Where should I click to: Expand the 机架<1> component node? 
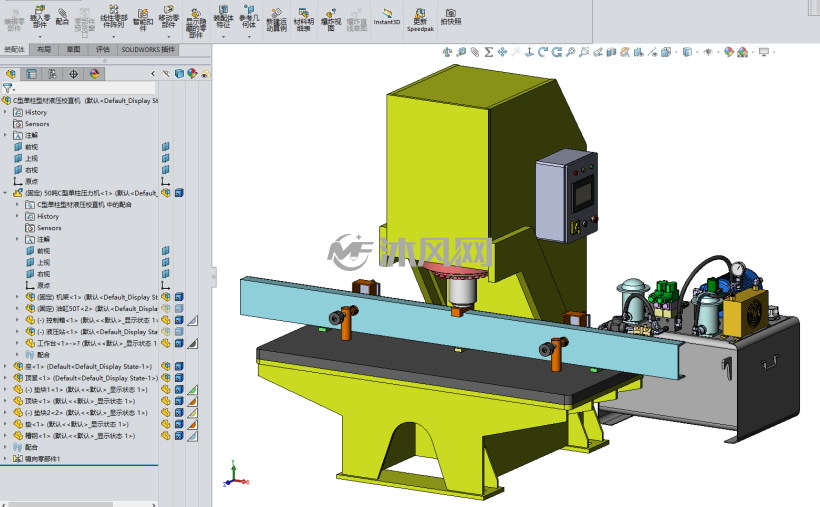17,297
